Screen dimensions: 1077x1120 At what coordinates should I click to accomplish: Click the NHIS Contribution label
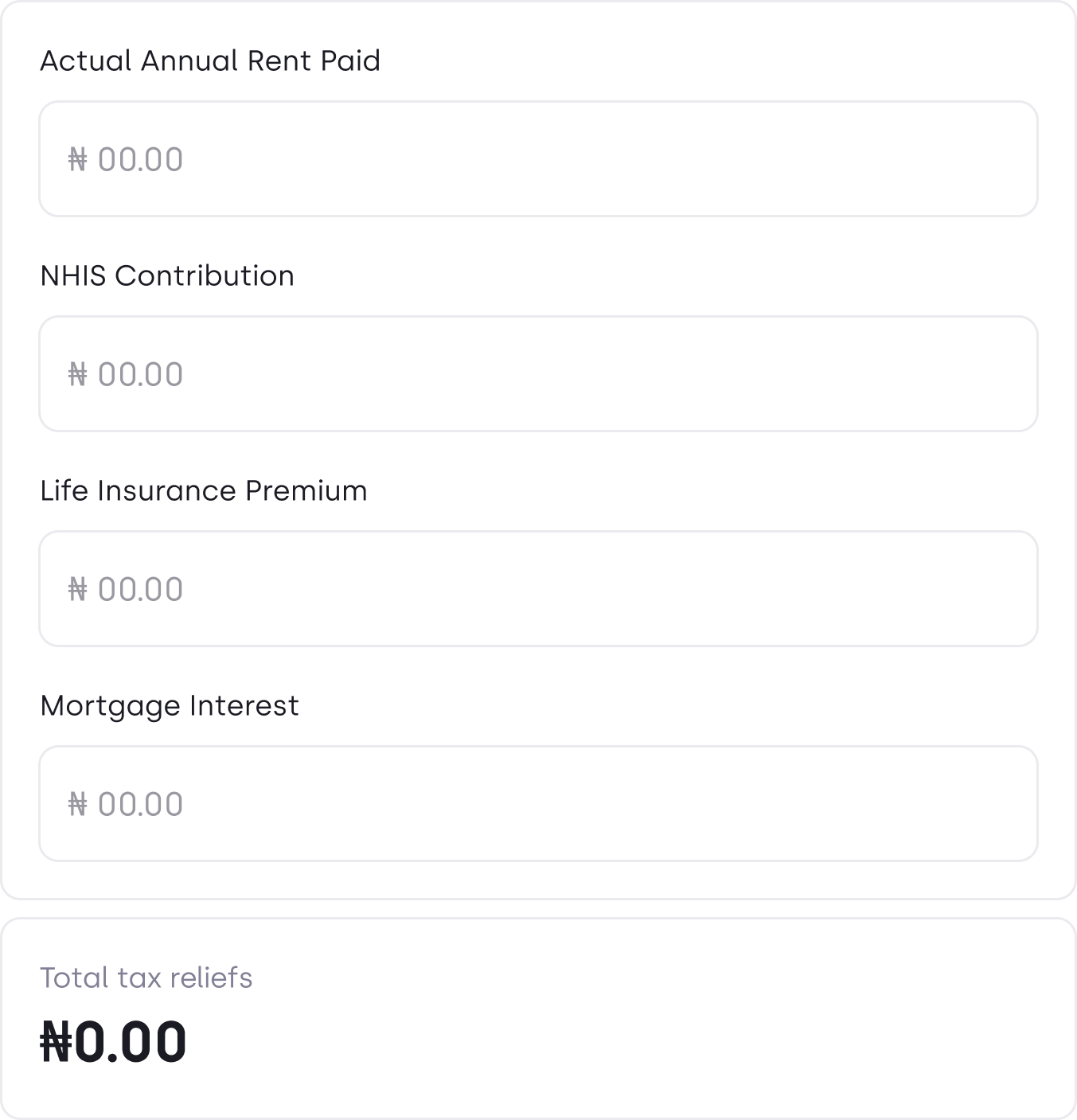(167, 275)
